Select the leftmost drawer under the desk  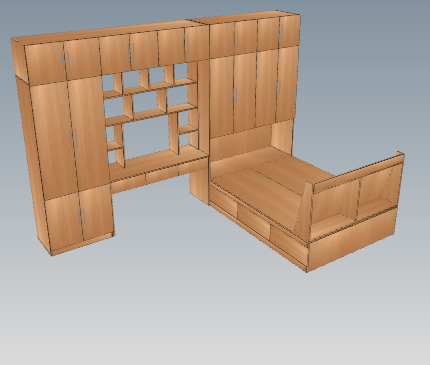(128, 184)
